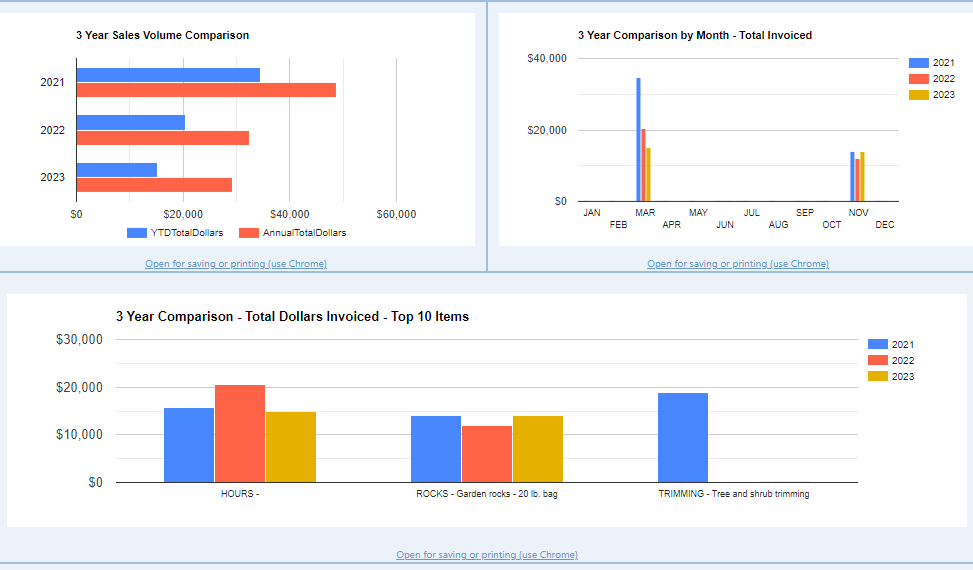Click the AnnualTotalDollars legend swatch

(249, 233)
